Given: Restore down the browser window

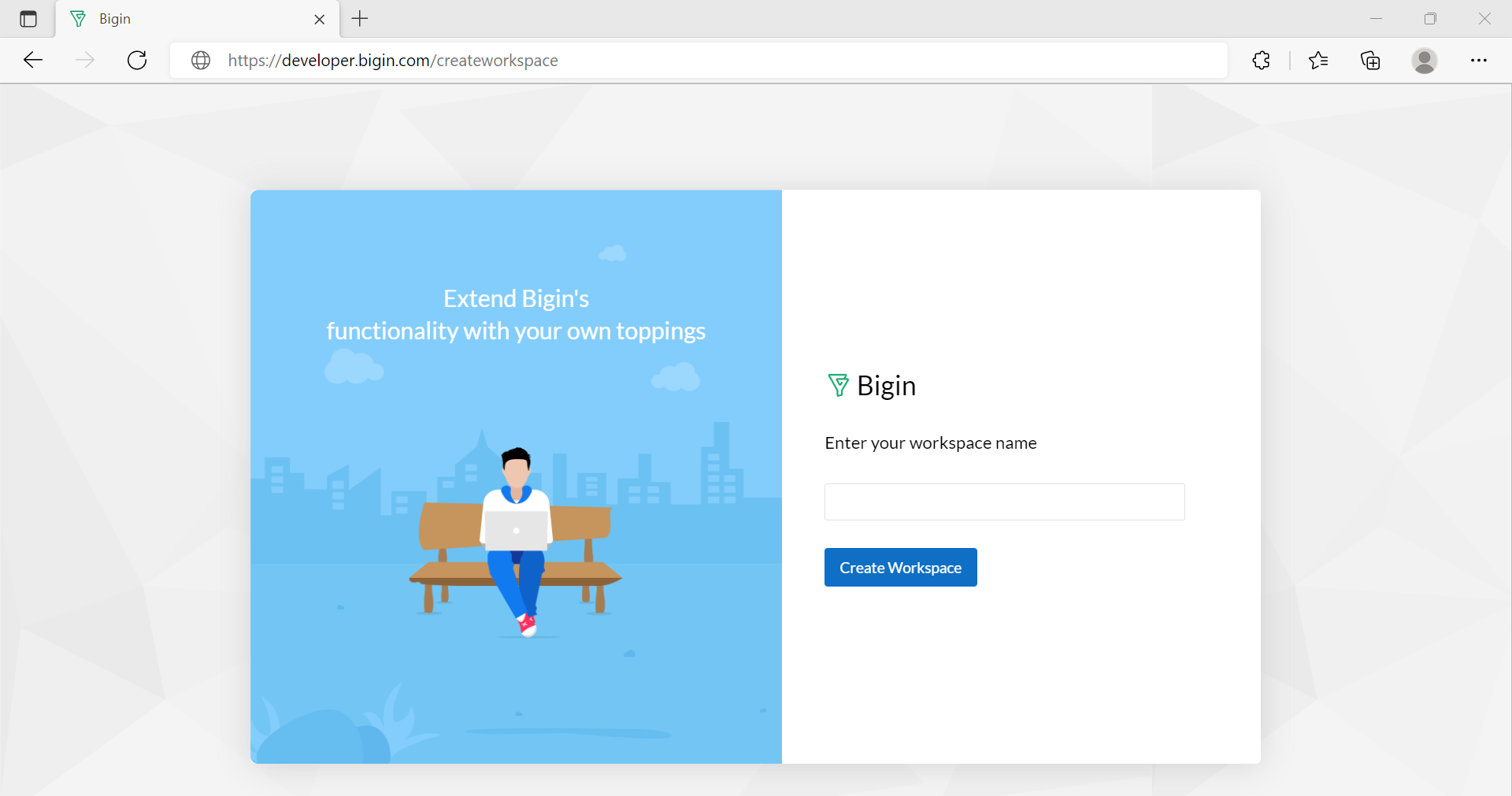Looking at the screenshot, I should tap(1430, 19).
